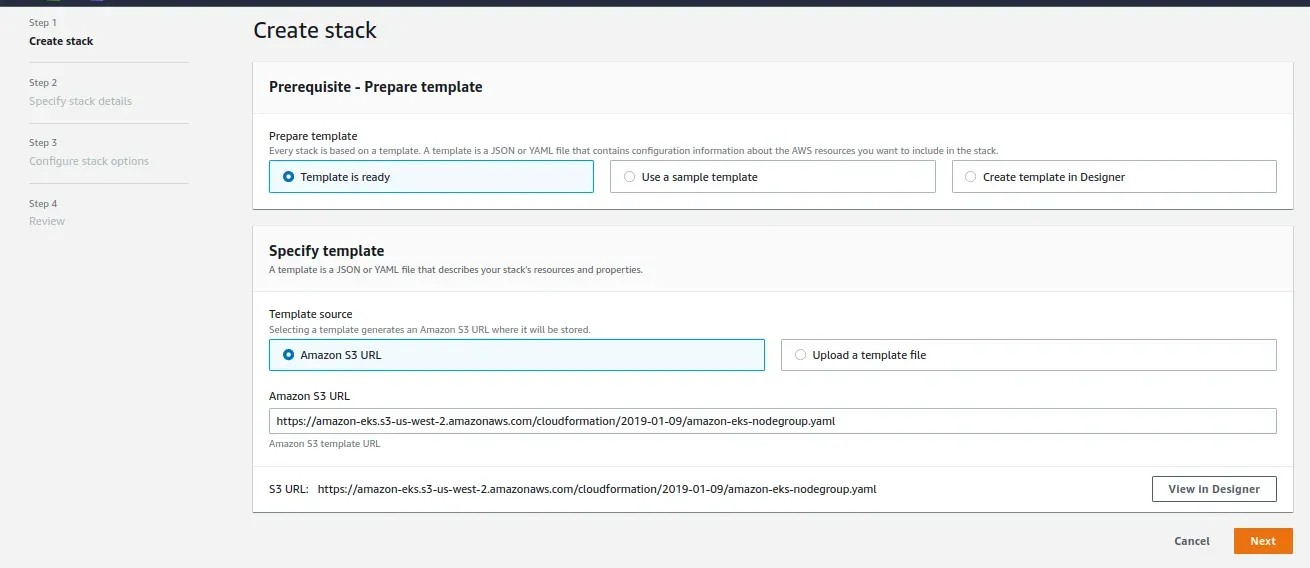Click the "Template source" field label
Image resolution: width=1310 pixels, height=568 pixels.
click(x=310, y=314)
